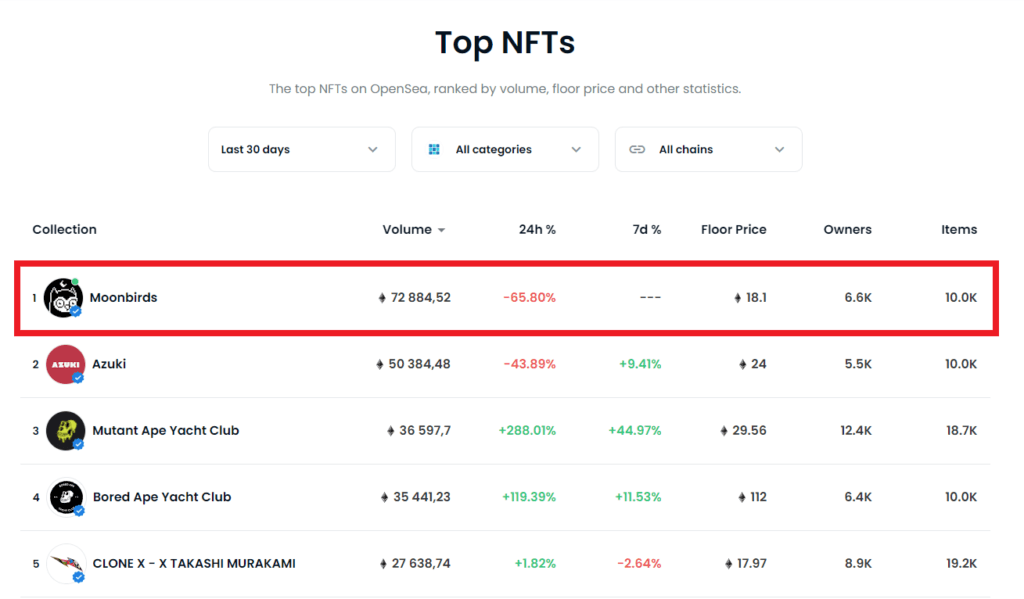
Task: Open the Azuki collection name link
Action: 109,364
